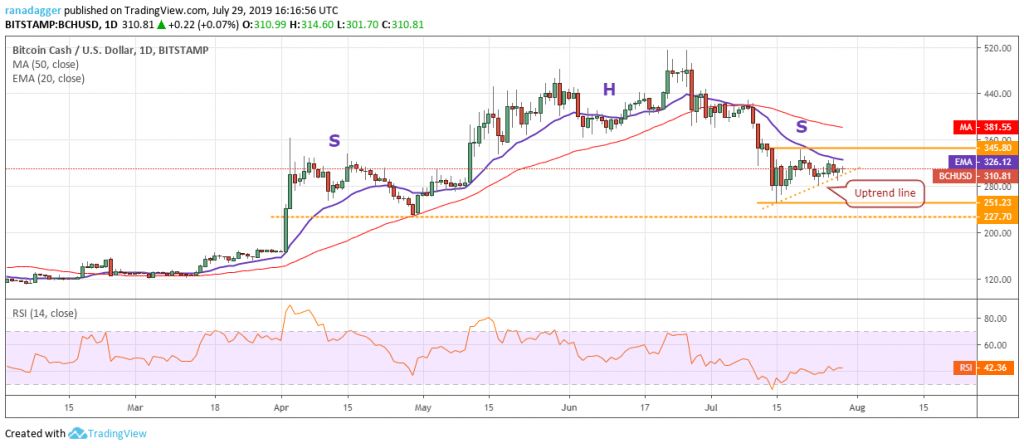This screenshot has height=448, width=1024.
Task: Click the orange 251.23 level tag
Action: tap(995, 203)
